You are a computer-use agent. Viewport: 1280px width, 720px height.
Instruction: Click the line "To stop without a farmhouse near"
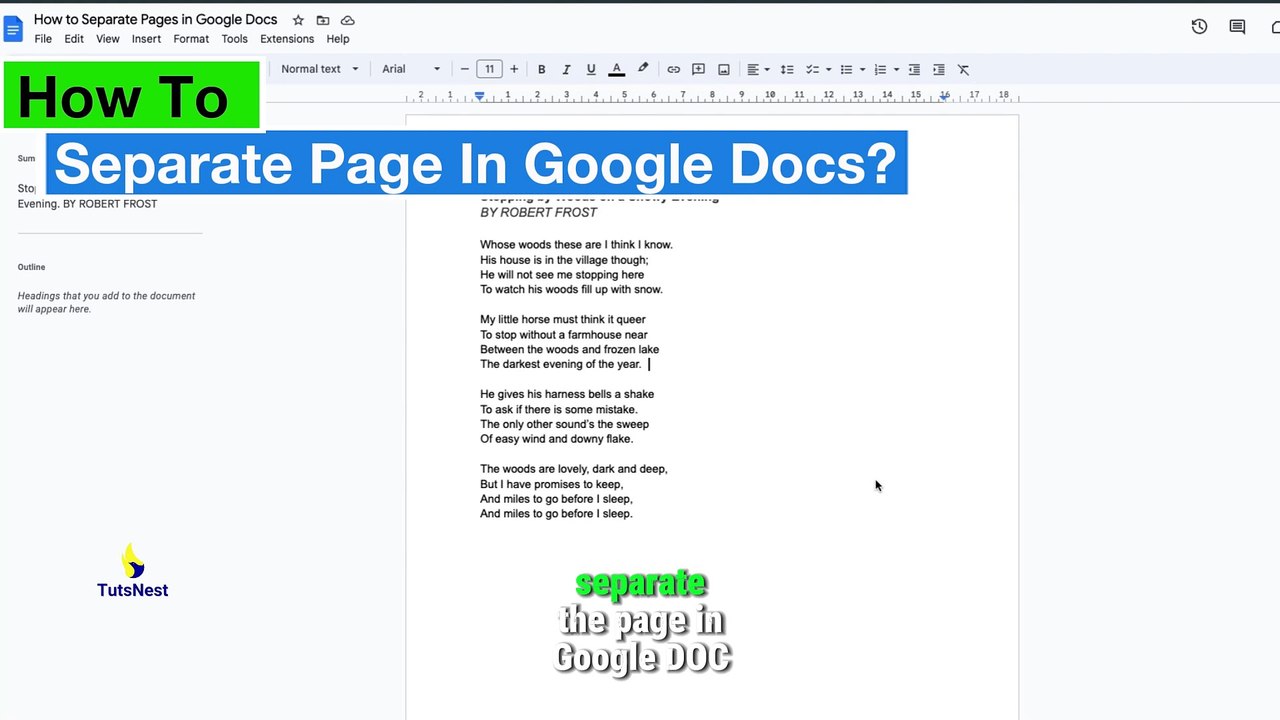coord(564,335)
